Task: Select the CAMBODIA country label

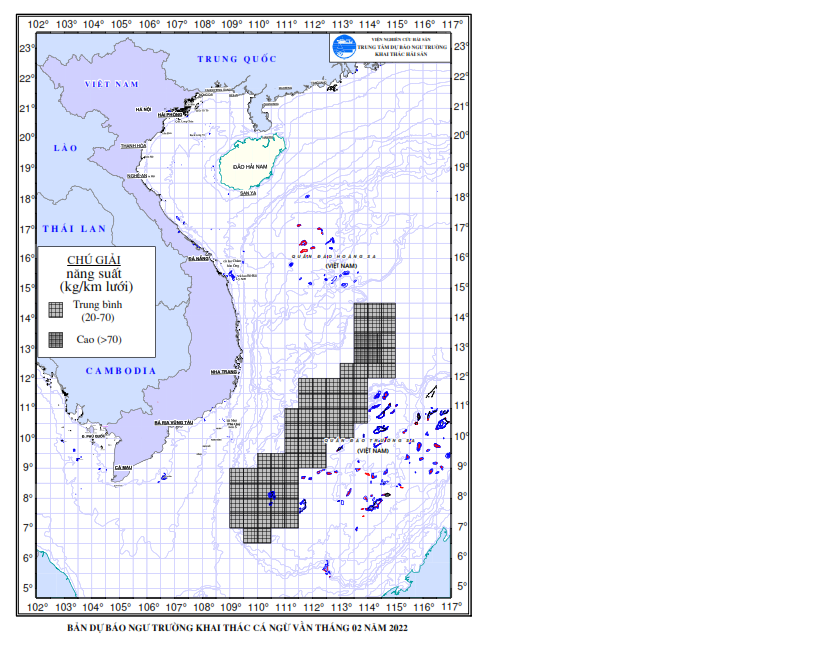Action: click(x=120, y=371)
